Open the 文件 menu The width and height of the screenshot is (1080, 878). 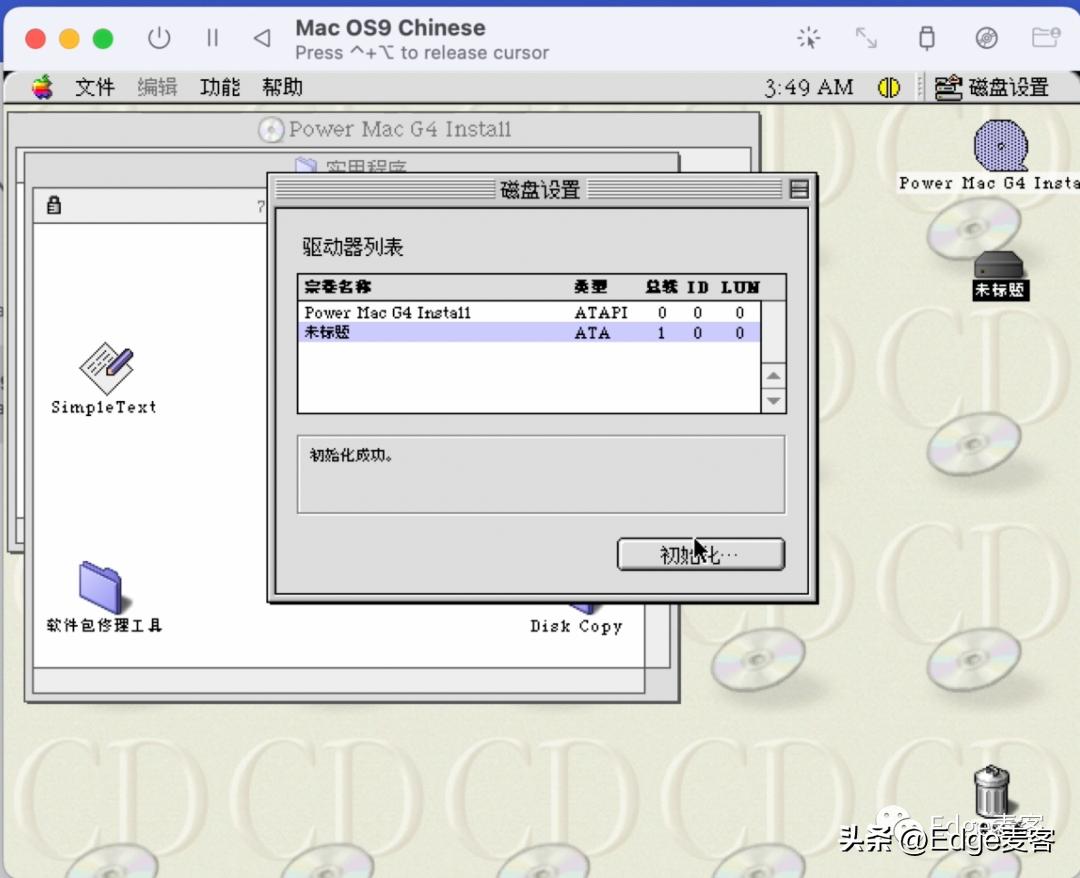click(x=95, y=88)
